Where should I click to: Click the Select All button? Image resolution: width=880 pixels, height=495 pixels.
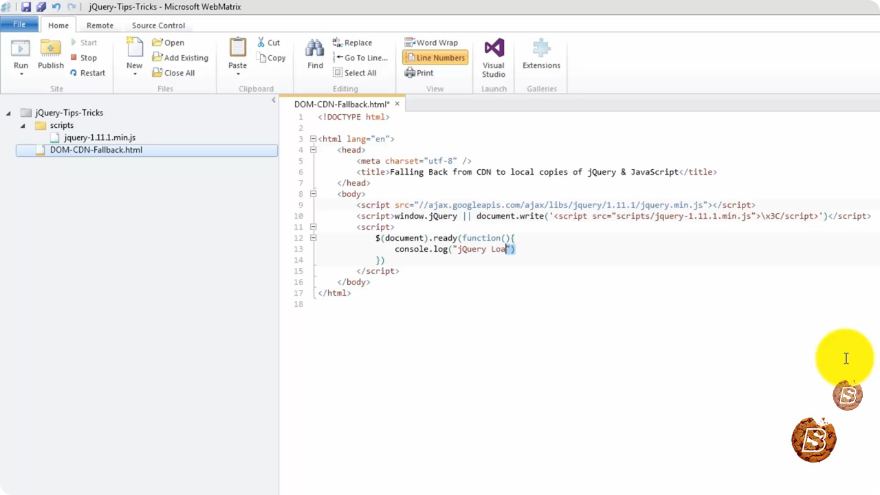coord(354,72)
